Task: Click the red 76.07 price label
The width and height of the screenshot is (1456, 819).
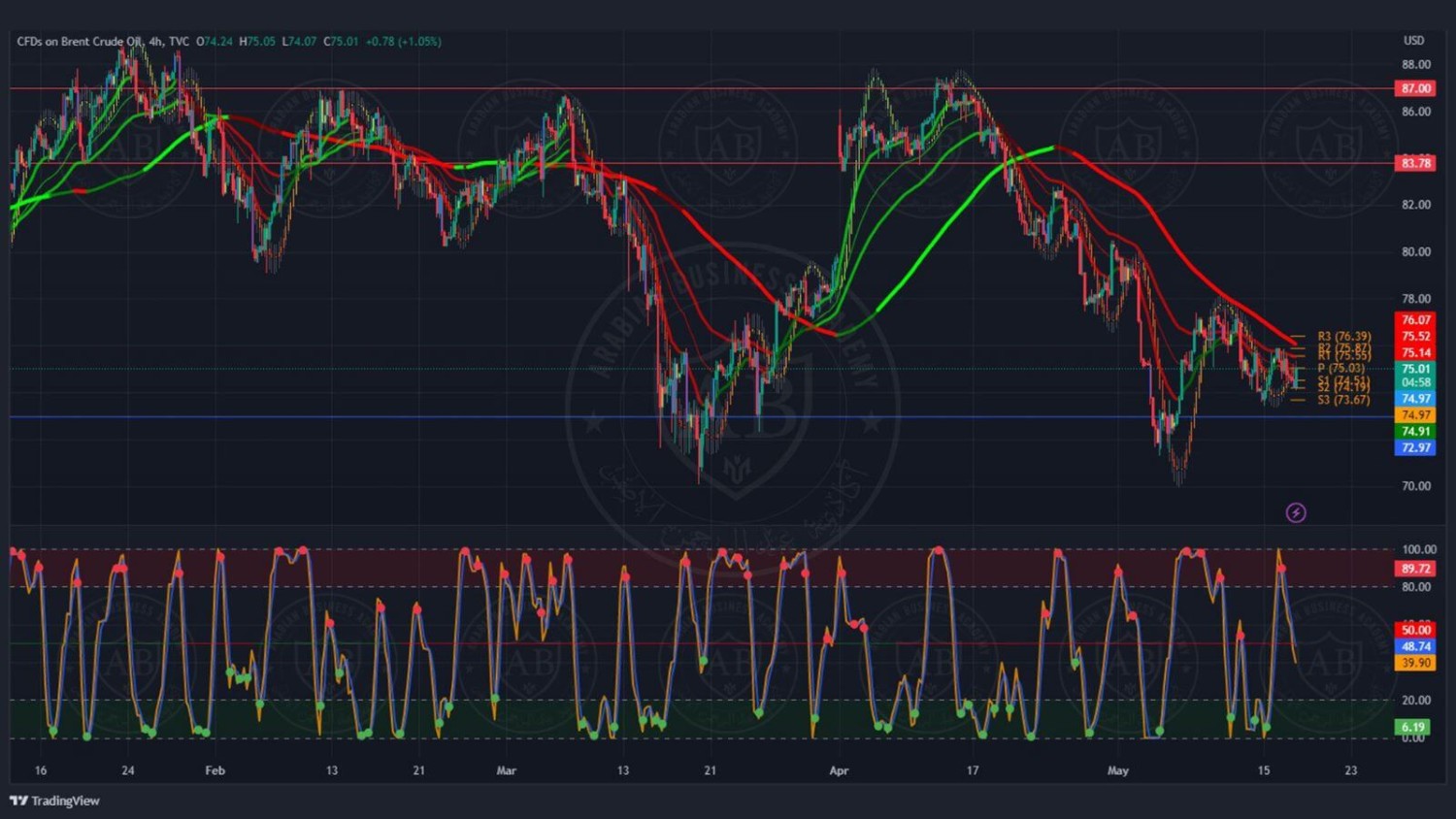Action: point(1415,319)
